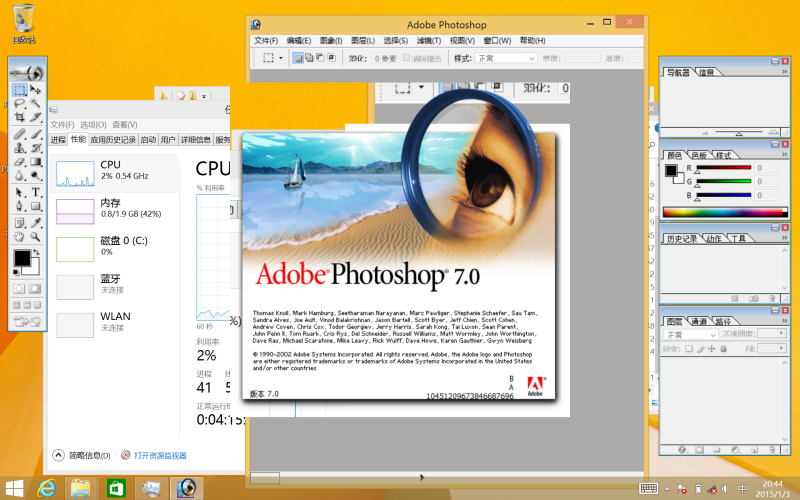
Task: Select the Dodge tool
Action: coord(35,176)
